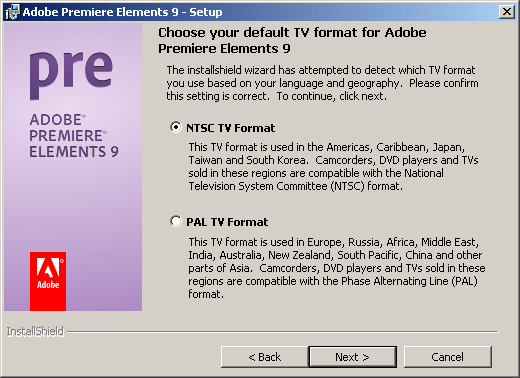Click the 'Choose your default TV format' heading
The width and height of the screenshot is (520, 378).
(x=292, y=41)
